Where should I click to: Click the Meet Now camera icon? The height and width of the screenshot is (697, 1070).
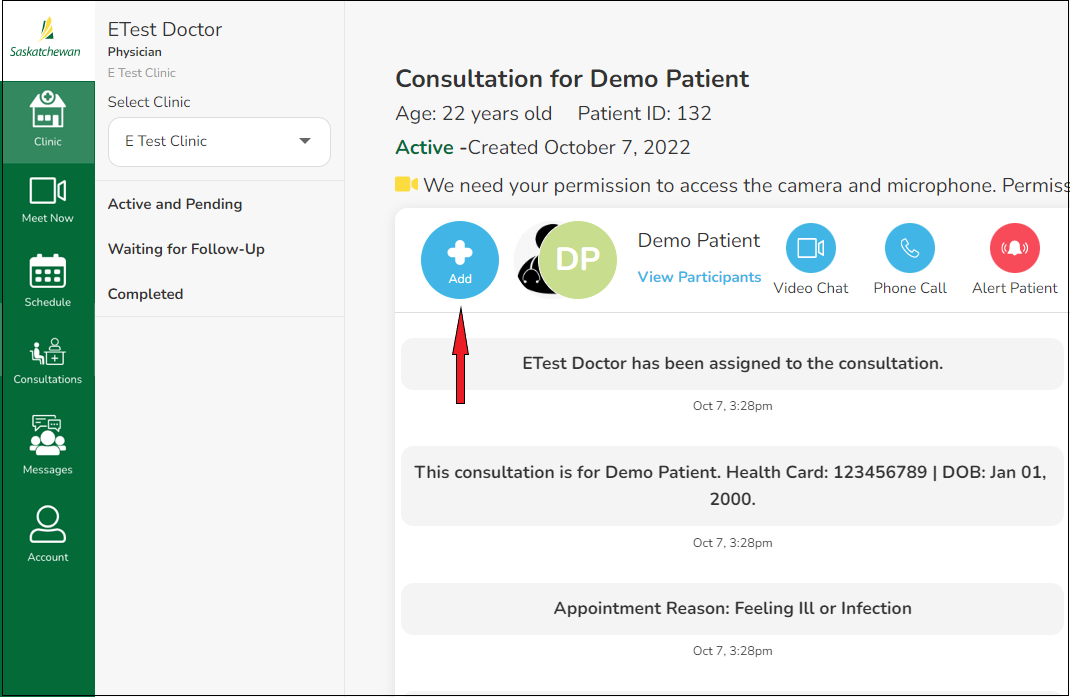(x=47, y=198)
